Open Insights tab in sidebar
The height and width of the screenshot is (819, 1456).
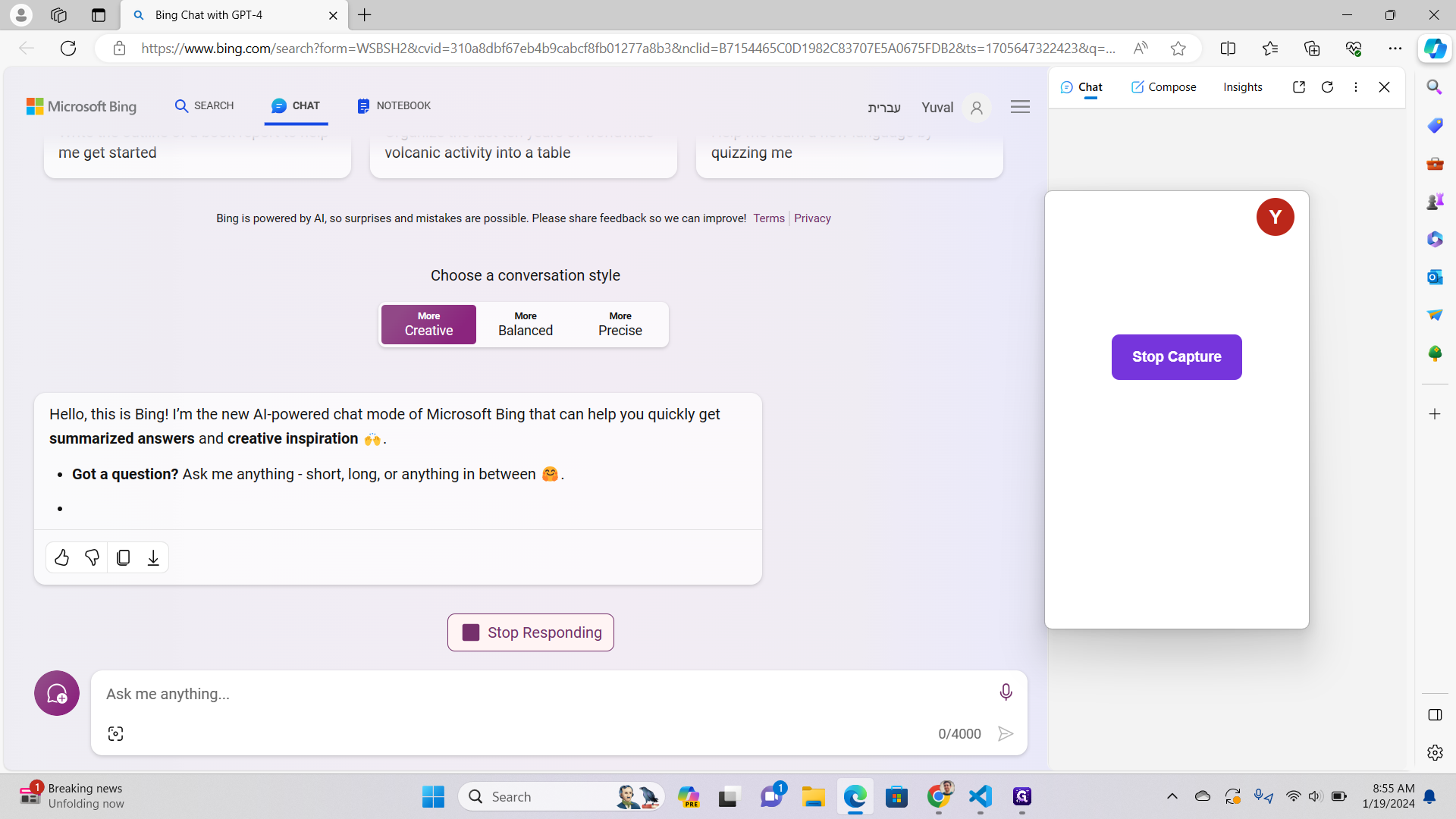pos(1243,87)
